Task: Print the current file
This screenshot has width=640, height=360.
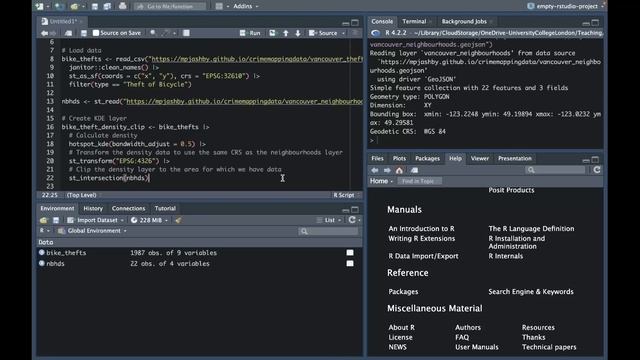Action: 122,6
